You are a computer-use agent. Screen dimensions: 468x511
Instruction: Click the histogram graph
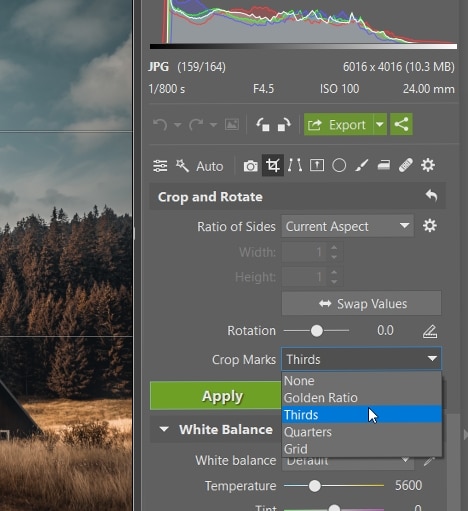303,22
